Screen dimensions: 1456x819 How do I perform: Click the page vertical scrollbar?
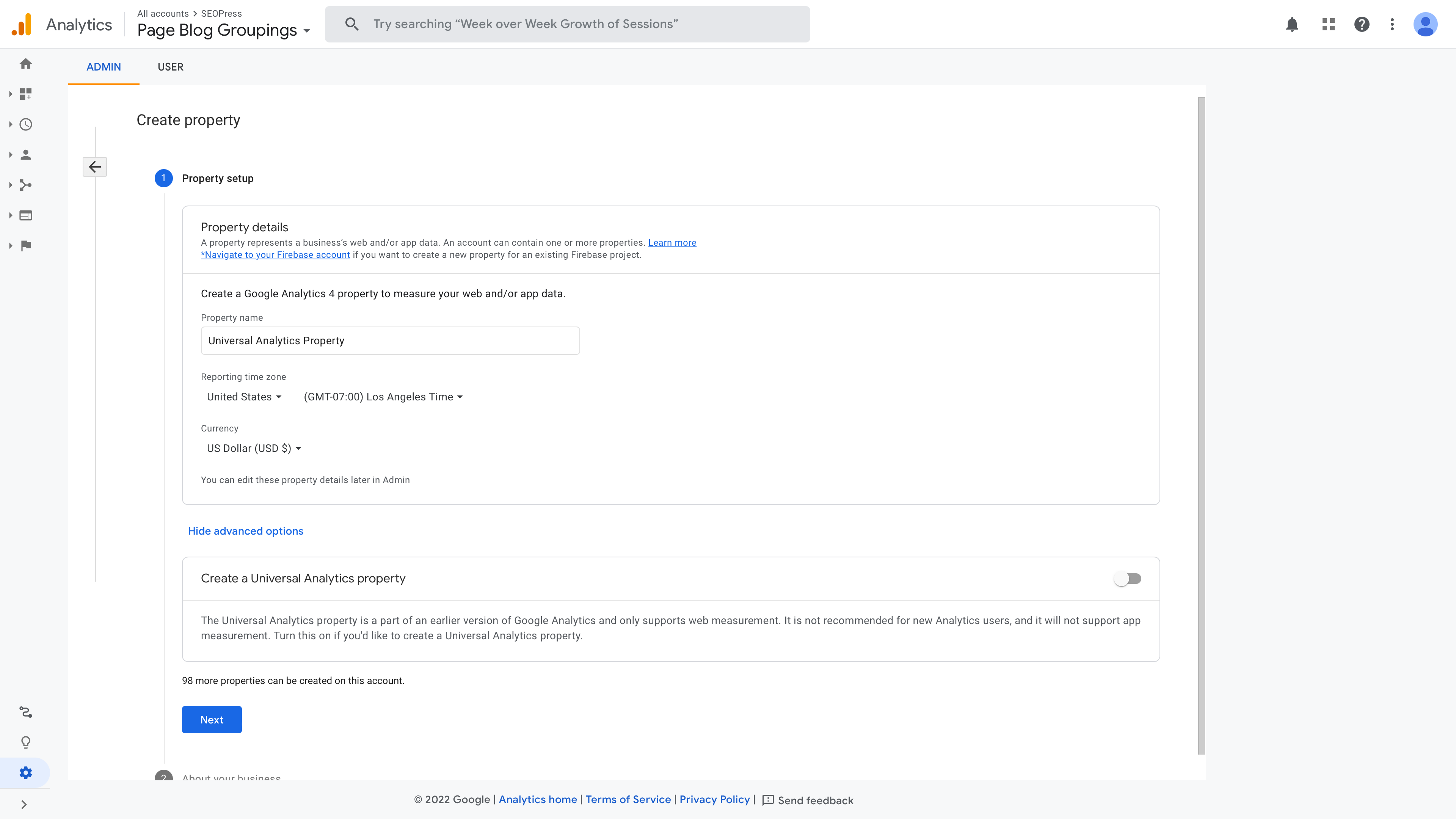(1201, 425)
